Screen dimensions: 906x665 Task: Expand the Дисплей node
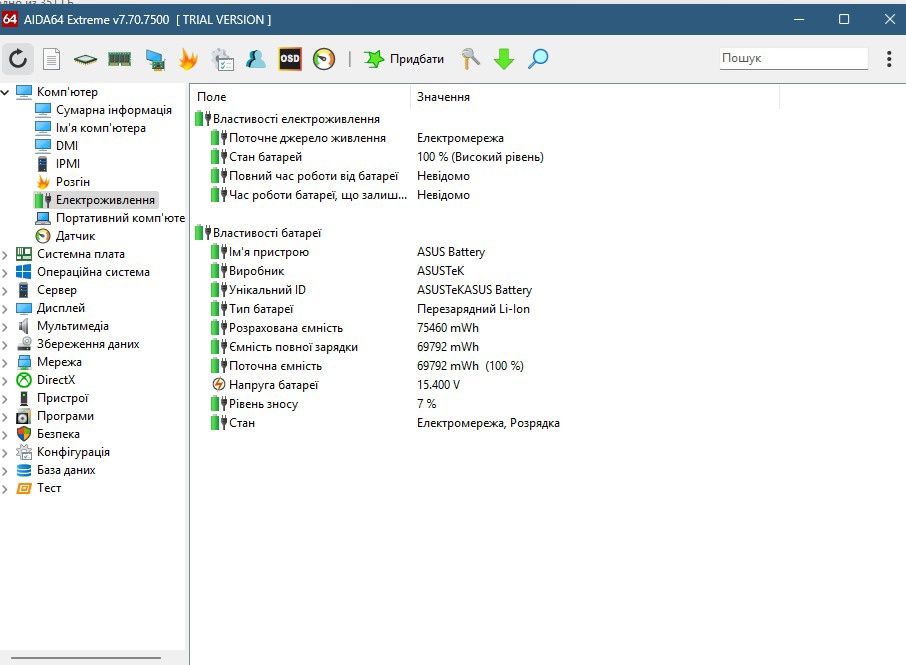coord(5,309)
